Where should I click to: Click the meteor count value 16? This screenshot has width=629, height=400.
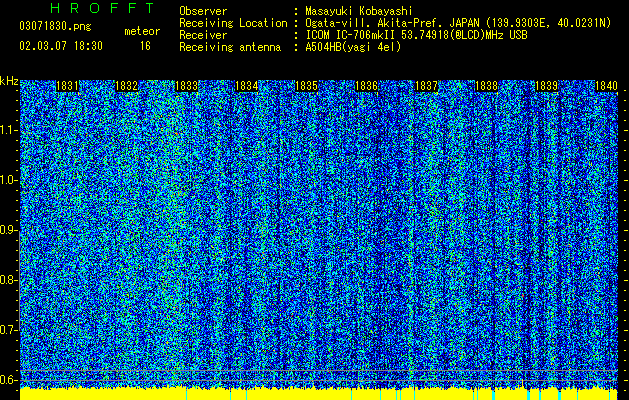coord(145,46)
